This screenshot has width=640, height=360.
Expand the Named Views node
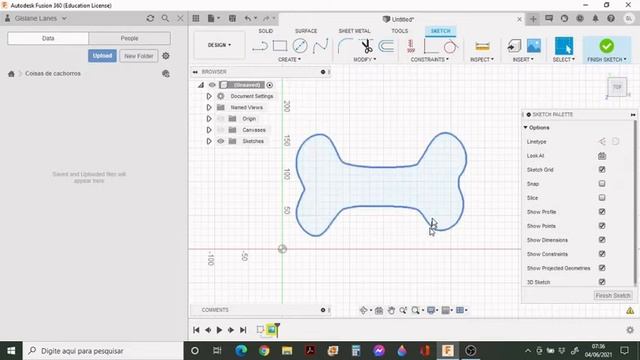[x=209, y=107]
